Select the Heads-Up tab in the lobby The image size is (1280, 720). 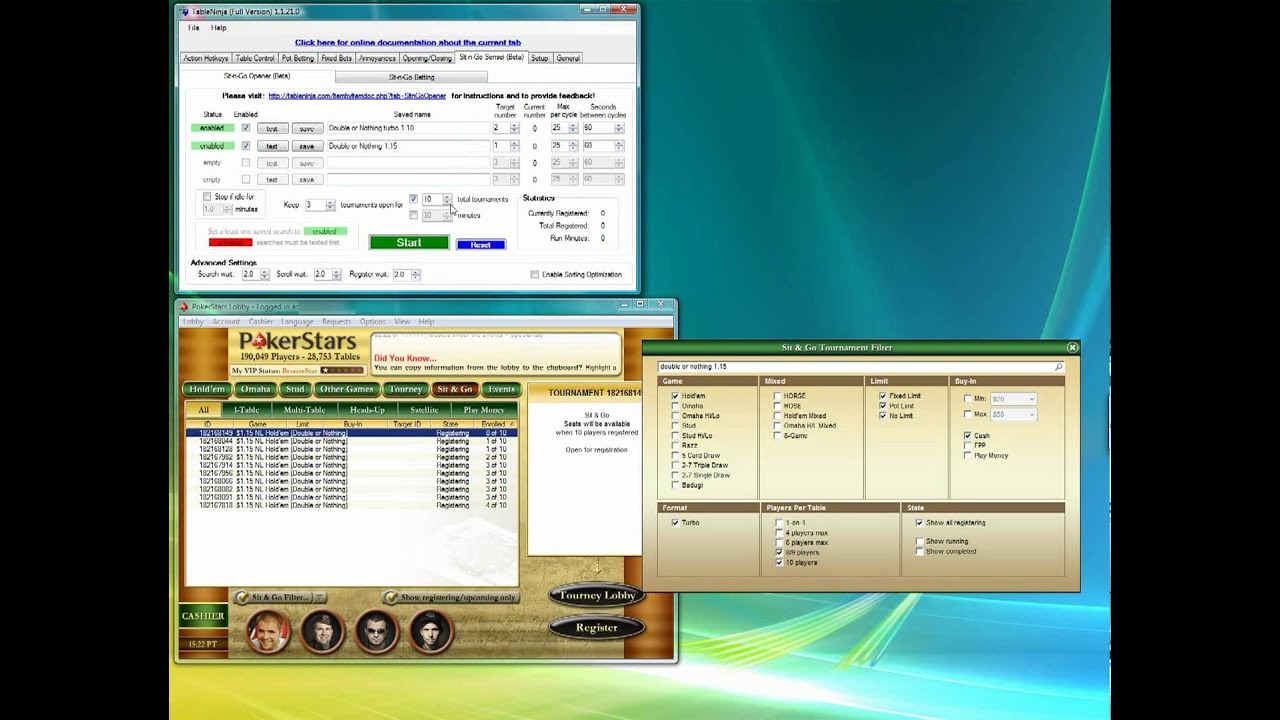[367, 410]
